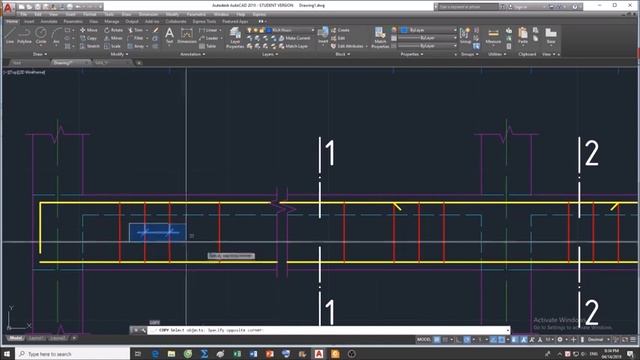Open Layer Properties

(x=235, y=38)
